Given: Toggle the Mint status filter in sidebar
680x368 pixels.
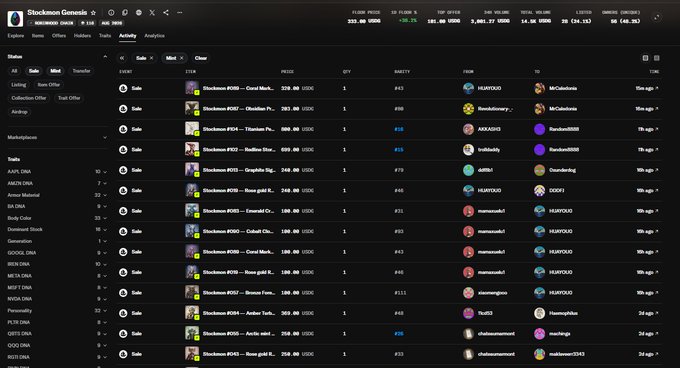Looking at the screenshot, I should [x=56, y=71].
